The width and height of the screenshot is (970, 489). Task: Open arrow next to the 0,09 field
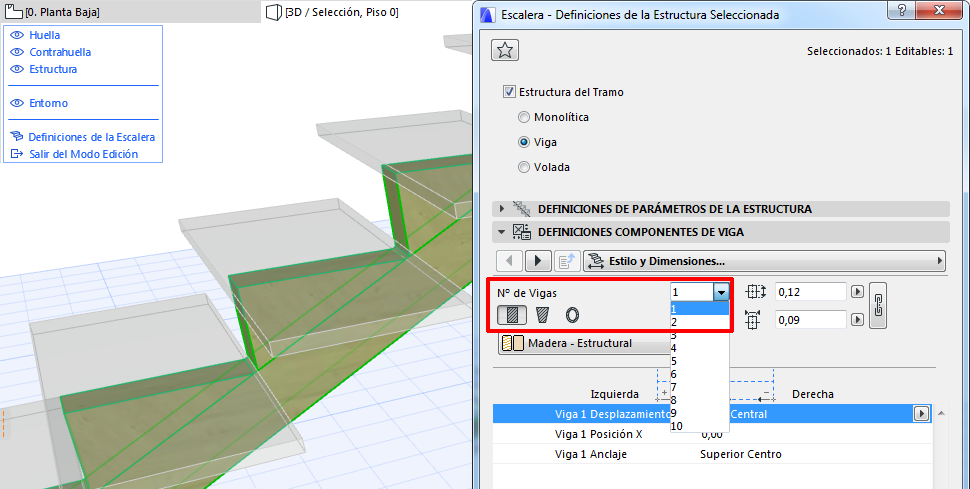point(857,319)
